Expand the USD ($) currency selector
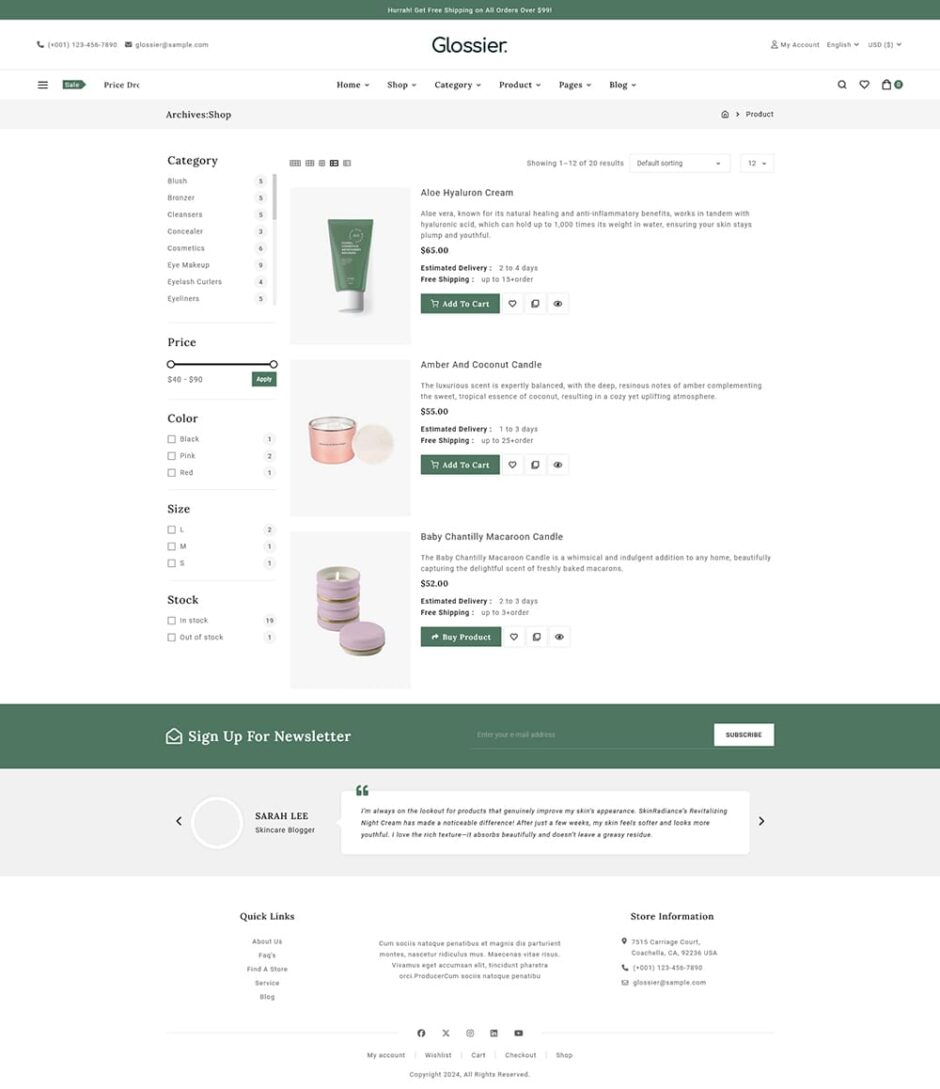This screenshot has width=940, height=1089. 884,44
